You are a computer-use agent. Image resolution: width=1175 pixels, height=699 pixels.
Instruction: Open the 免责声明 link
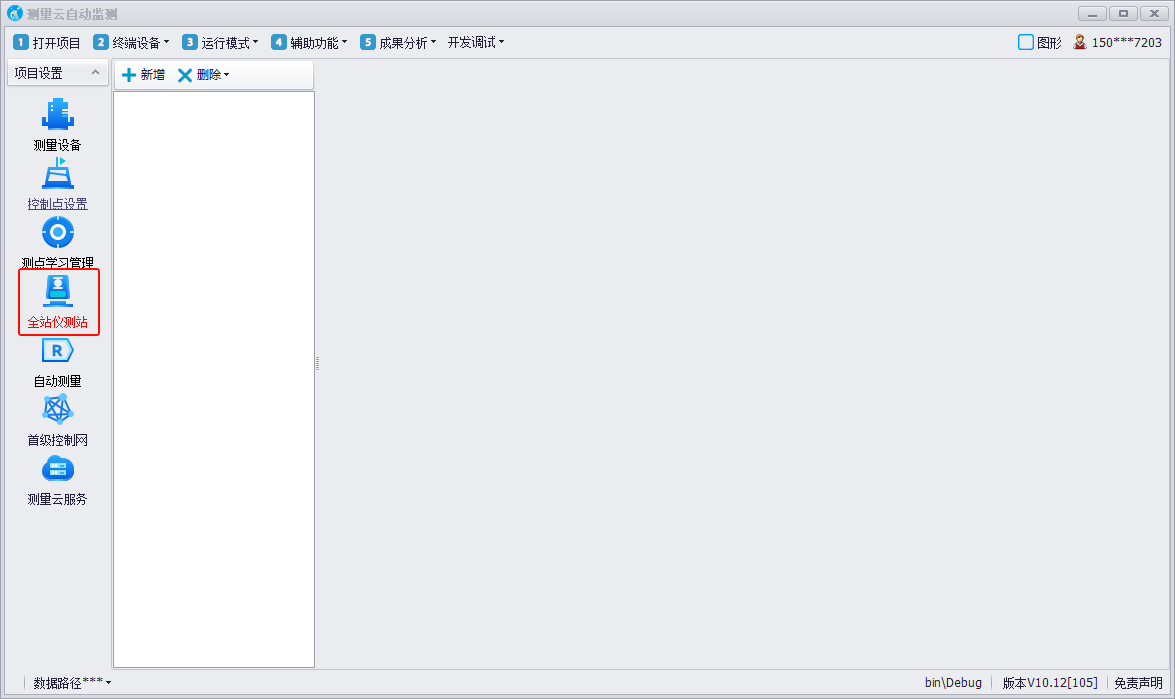tap(1138, 683)
